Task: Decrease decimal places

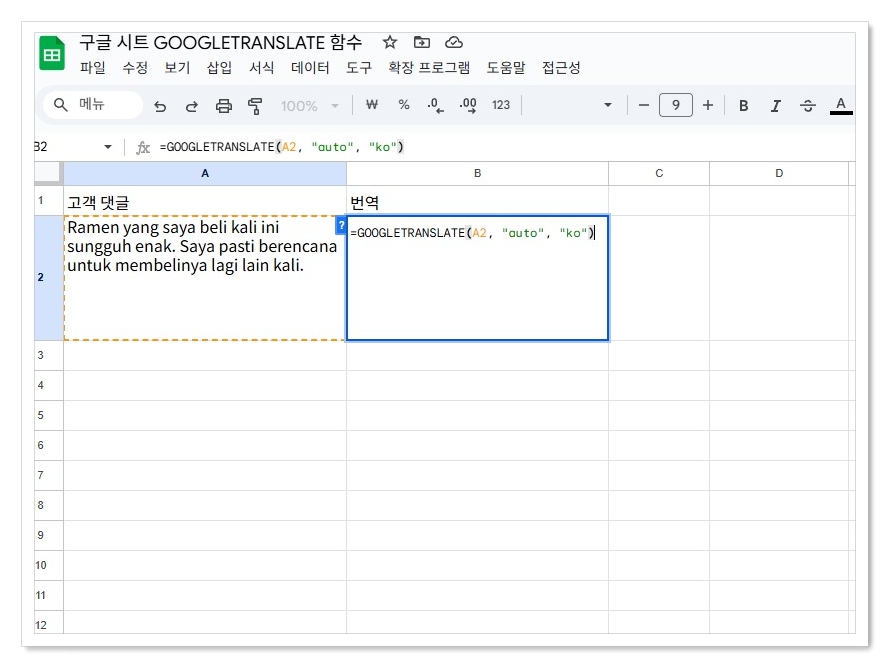Action: point(435,106)
